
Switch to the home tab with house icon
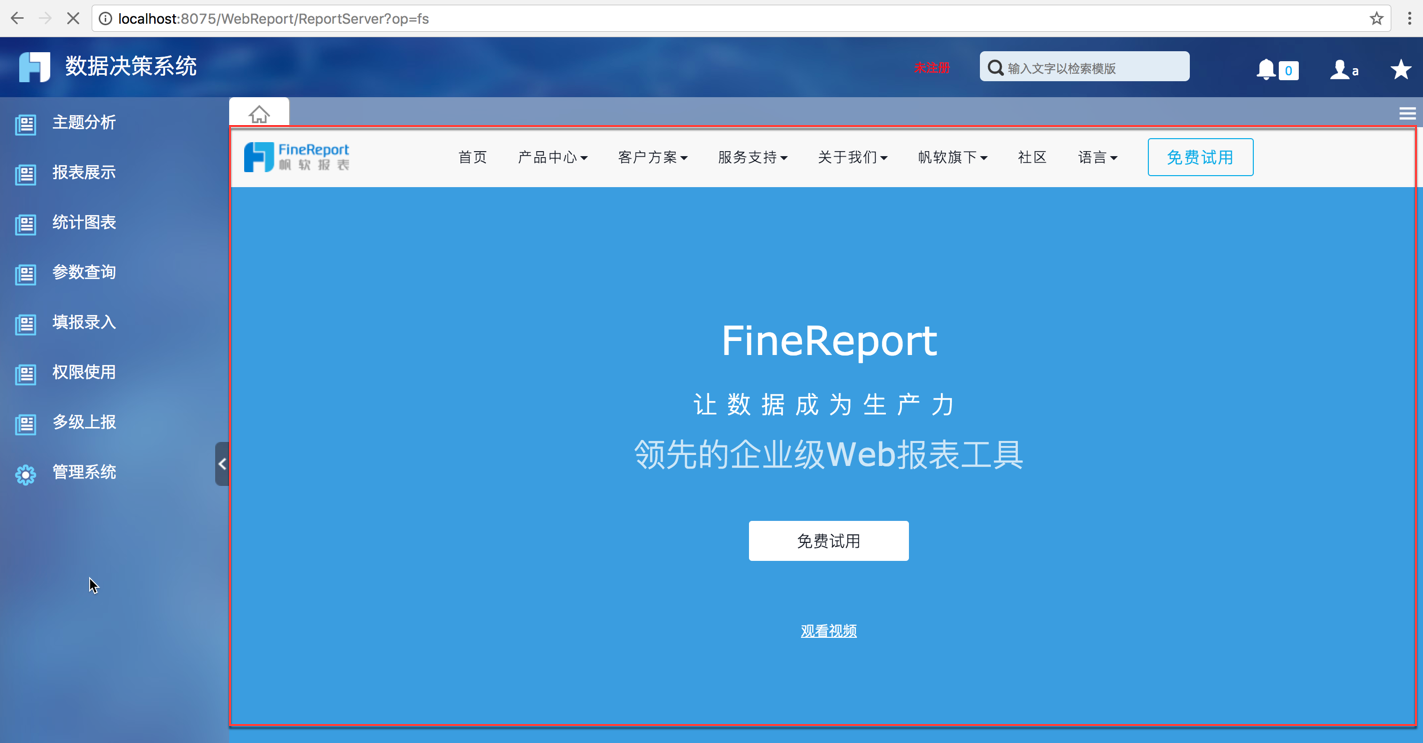coord(259,114)
